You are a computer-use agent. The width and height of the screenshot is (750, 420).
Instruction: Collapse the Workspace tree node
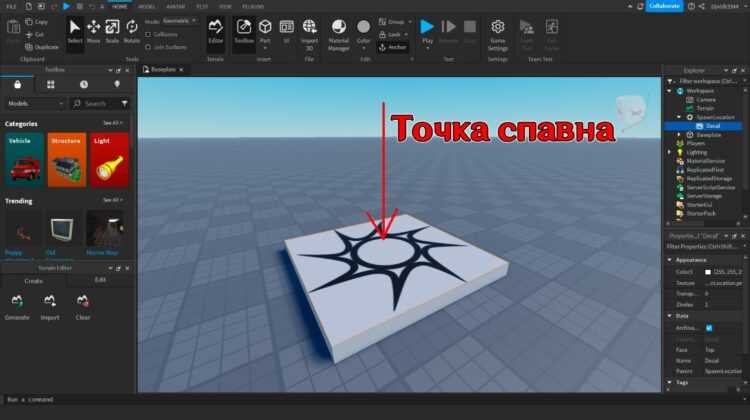click(x=670, y=90)
